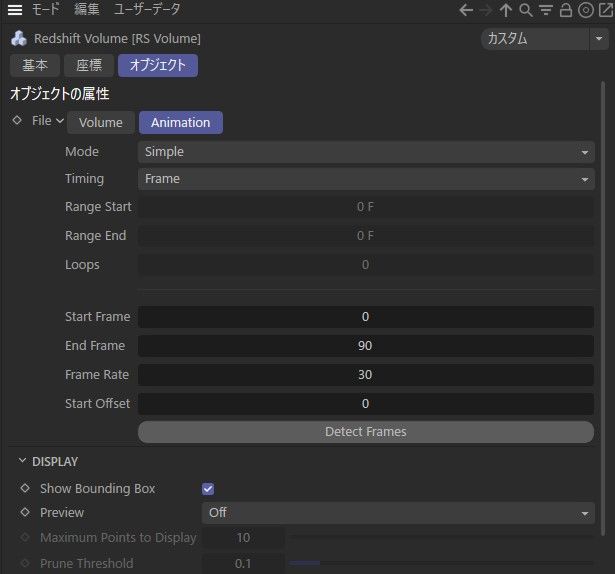
Task: Uncheck the Show Bounding Box checkbox
Action: tap(208, 489)
